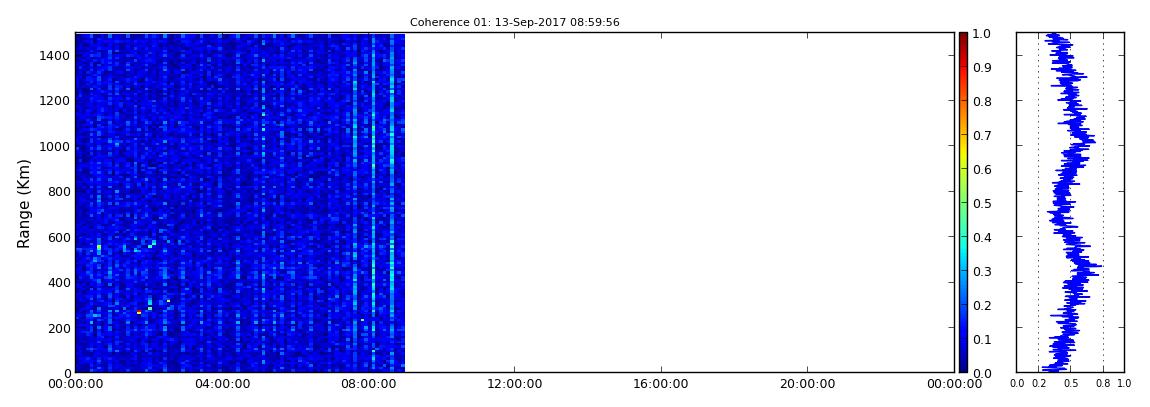
Task: Click the bright cyan vertical stripe near 08:00:00
Action: pos(373,203)
